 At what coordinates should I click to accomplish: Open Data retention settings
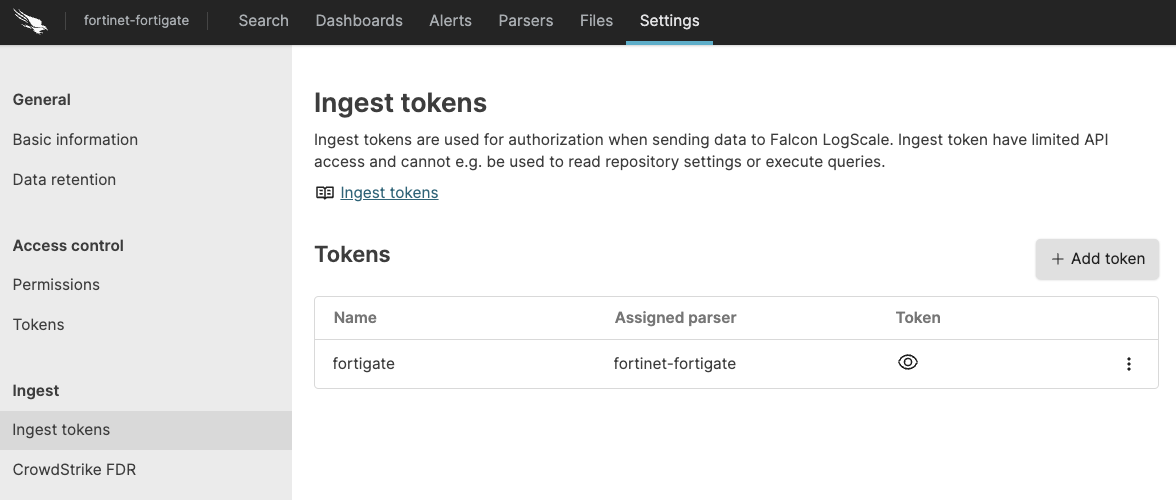(64, 180)
